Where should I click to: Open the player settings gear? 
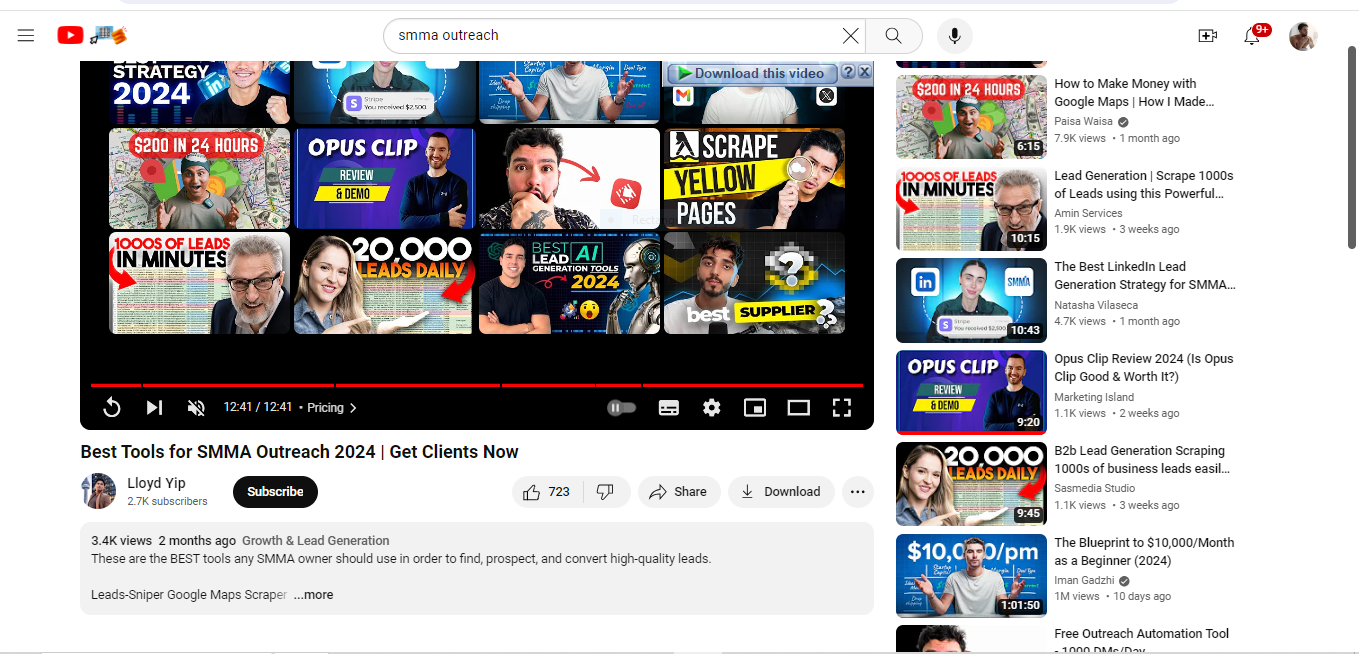tap(711, 407)
